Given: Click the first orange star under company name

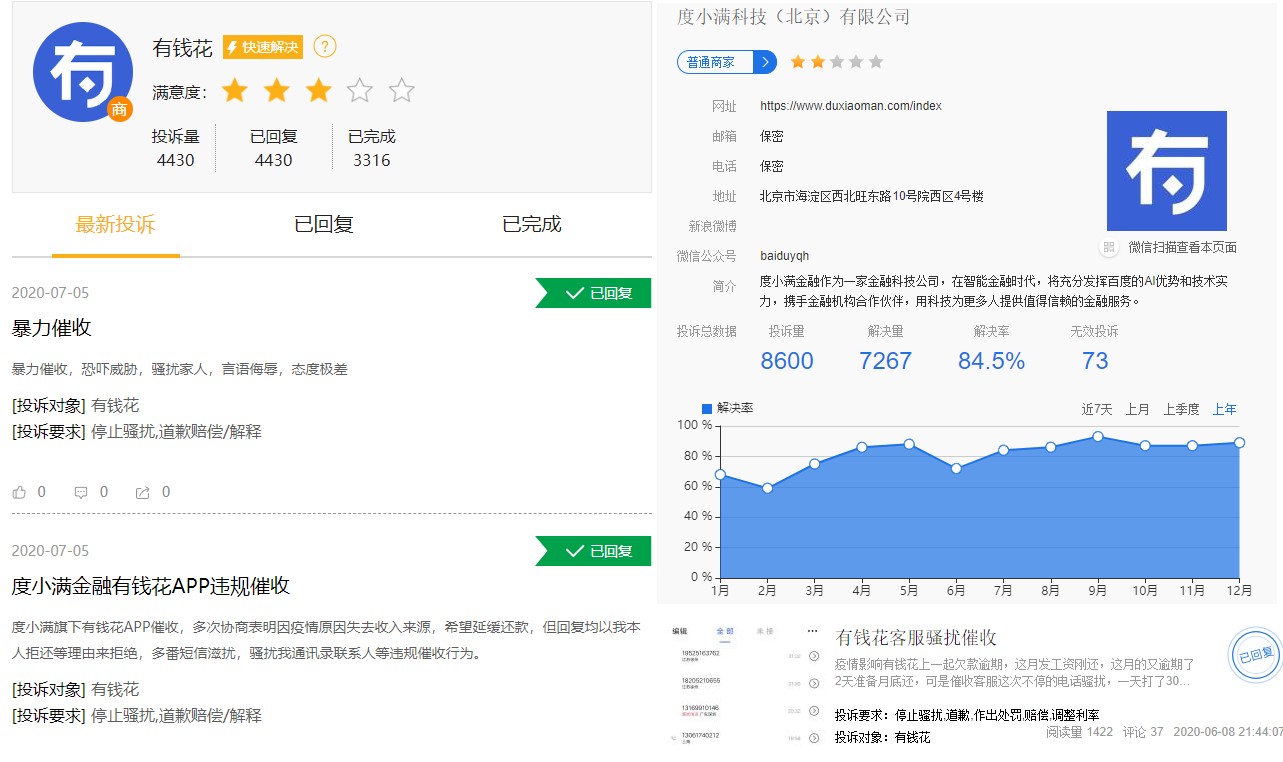Looking at the screenshot, I should click(x=797, y=62).
